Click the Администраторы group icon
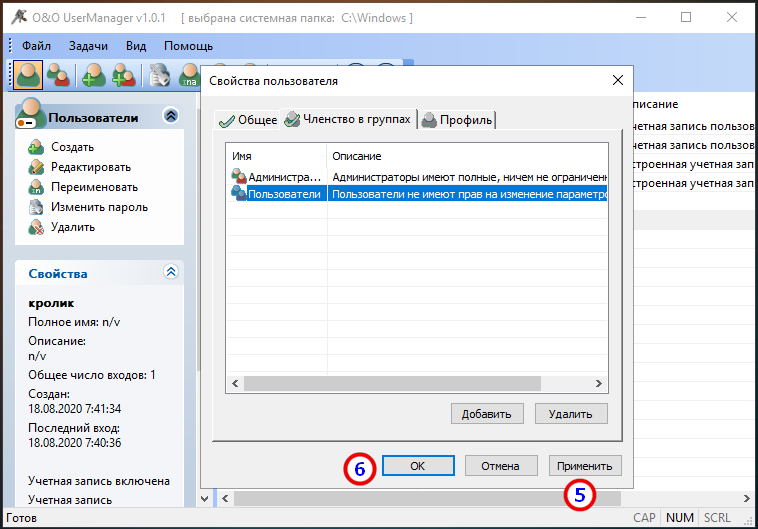 [x=239, y=176]
